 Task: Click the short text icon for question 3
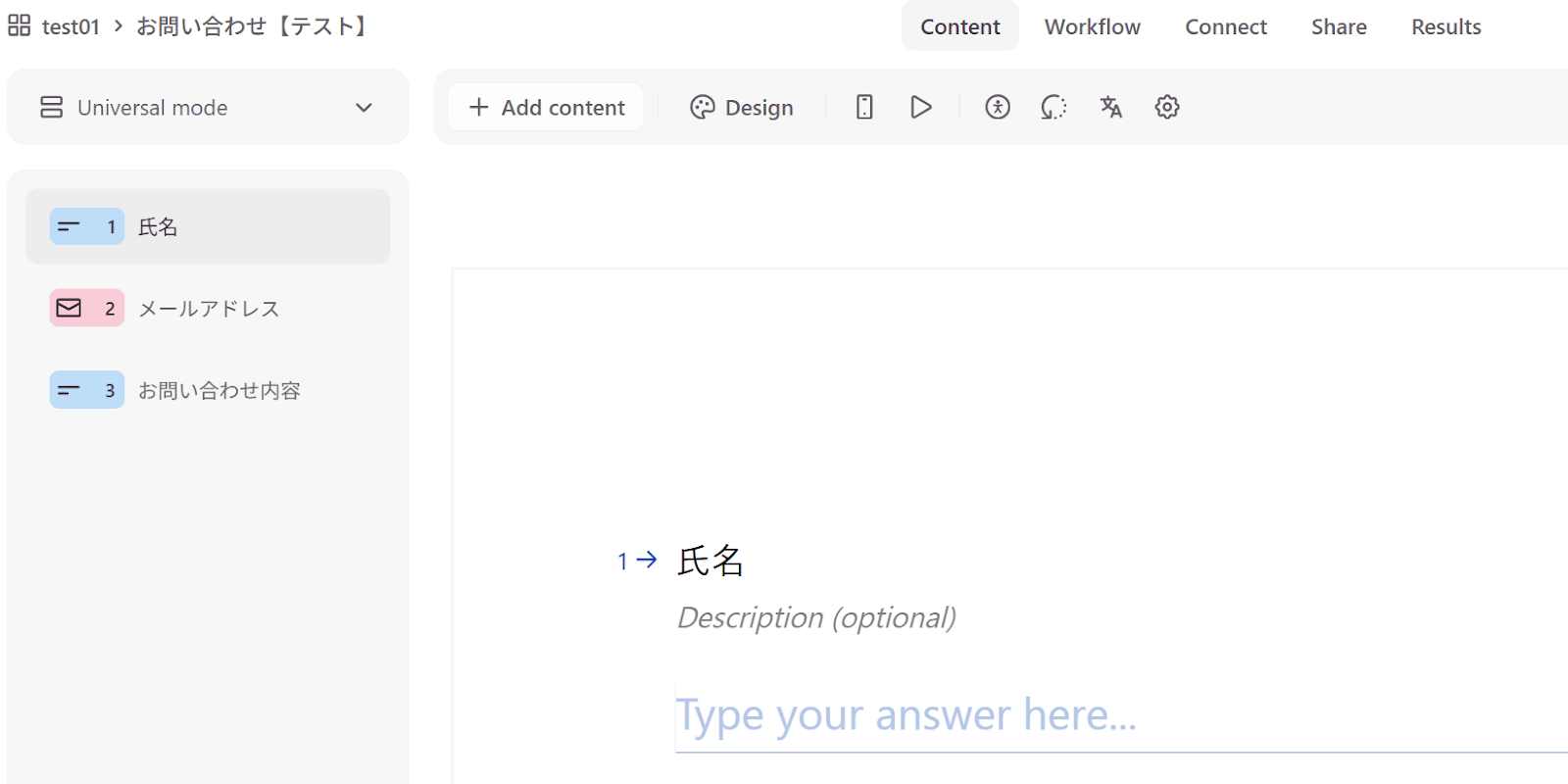point(69,390)
